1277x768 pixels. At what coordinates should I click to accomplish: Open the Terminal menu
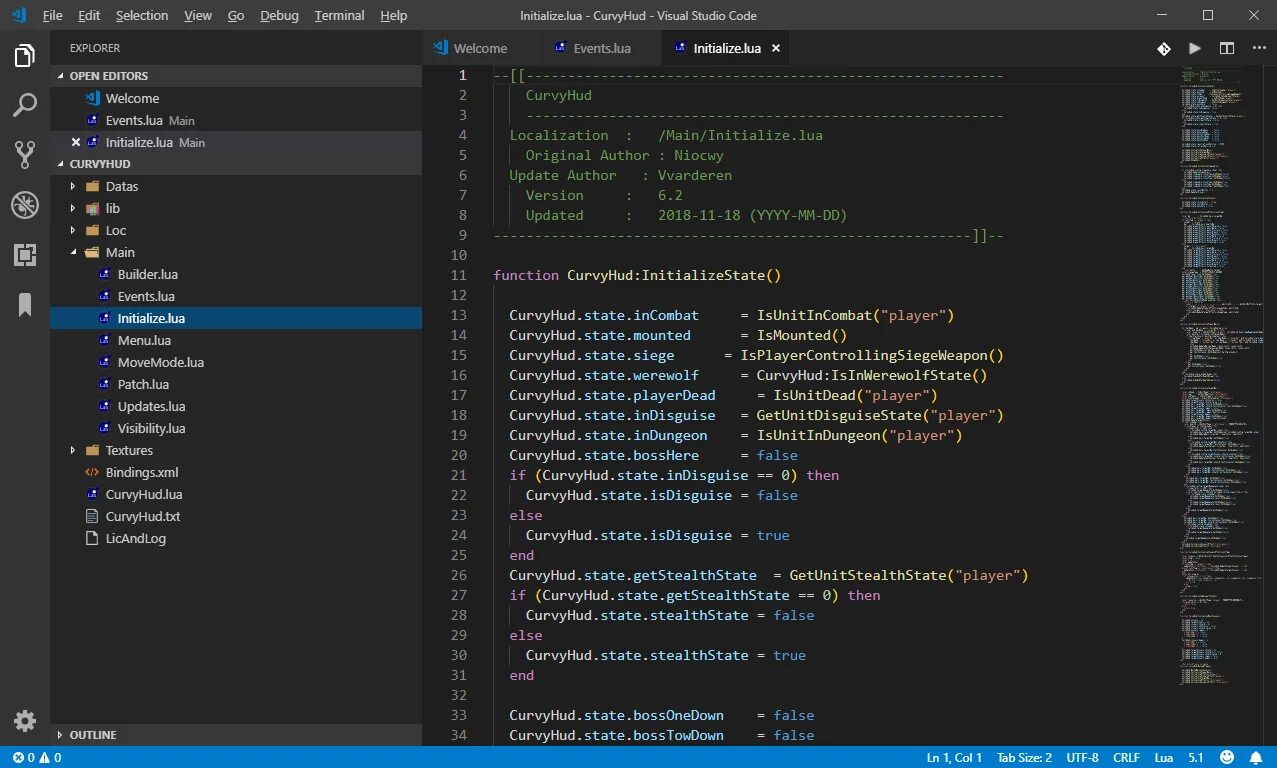pos(340,16)
